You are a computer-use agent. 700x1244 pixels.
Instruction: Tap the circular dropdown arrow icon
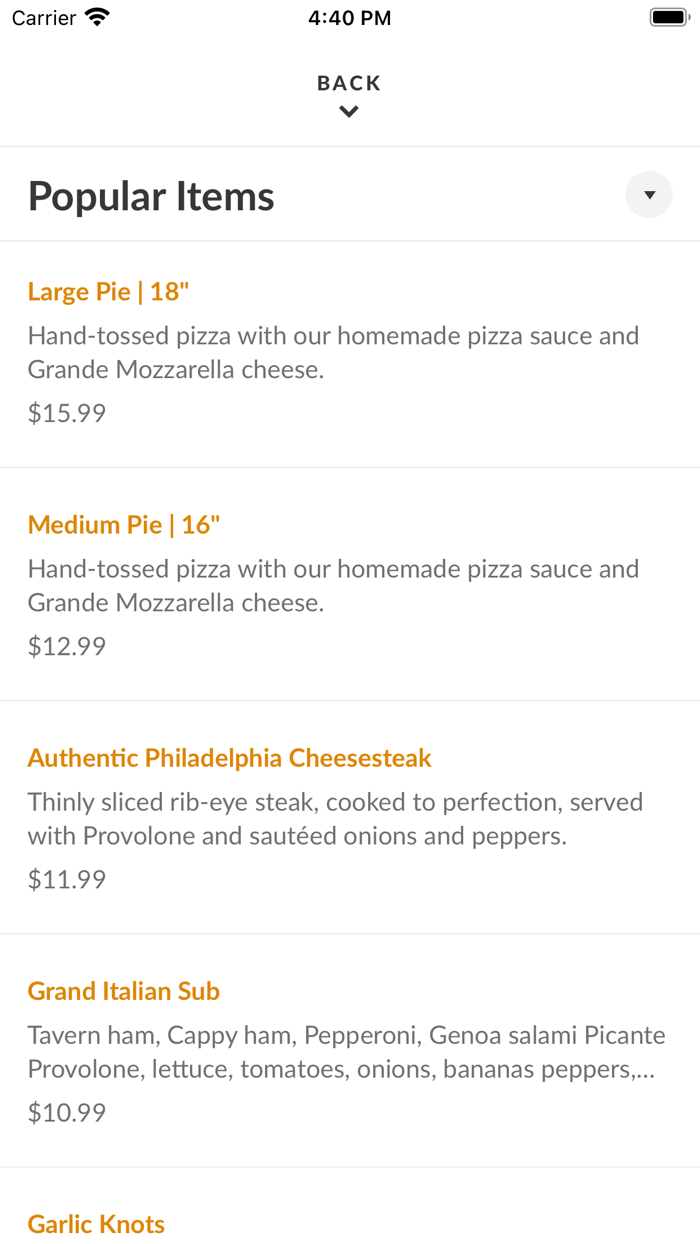coord(648,194)
